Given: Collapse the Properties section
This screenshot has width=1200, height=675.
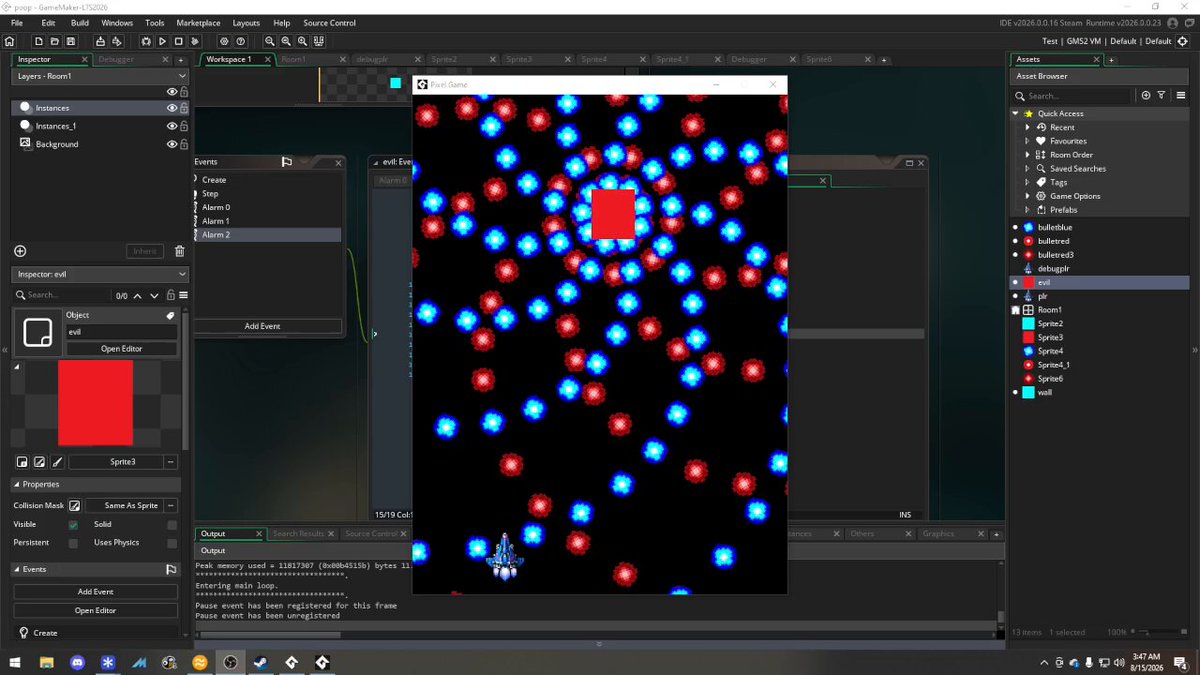Looking at the screenshot, I should [16, 484].
